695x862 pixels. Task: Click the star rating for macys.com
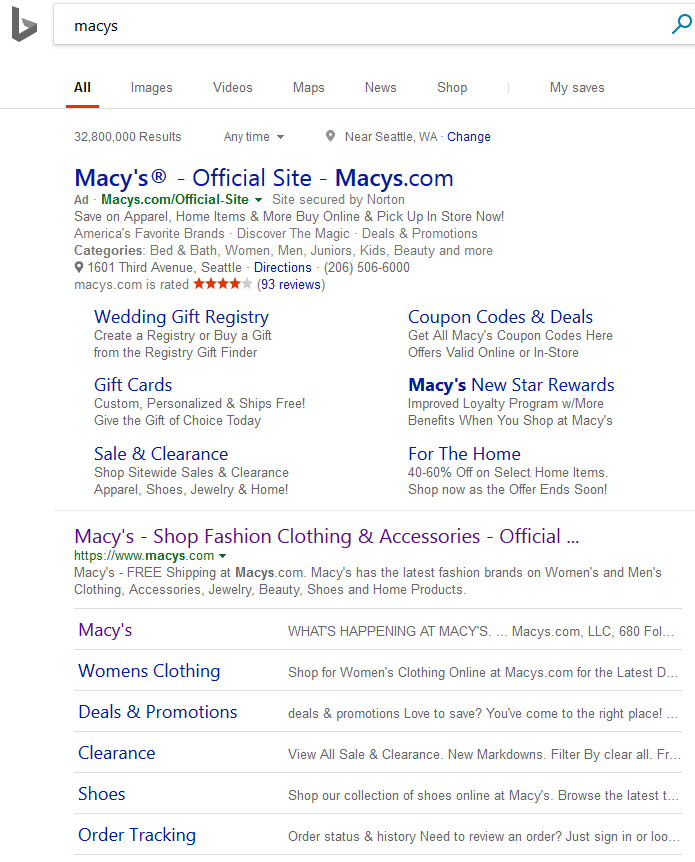click(x=222, y=284)
